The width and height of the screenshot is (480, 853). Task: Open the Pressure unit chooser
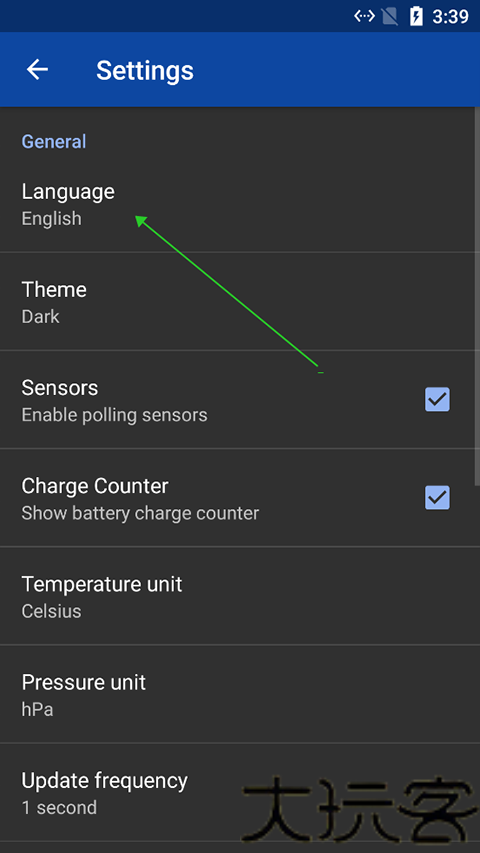pos(237,694)
